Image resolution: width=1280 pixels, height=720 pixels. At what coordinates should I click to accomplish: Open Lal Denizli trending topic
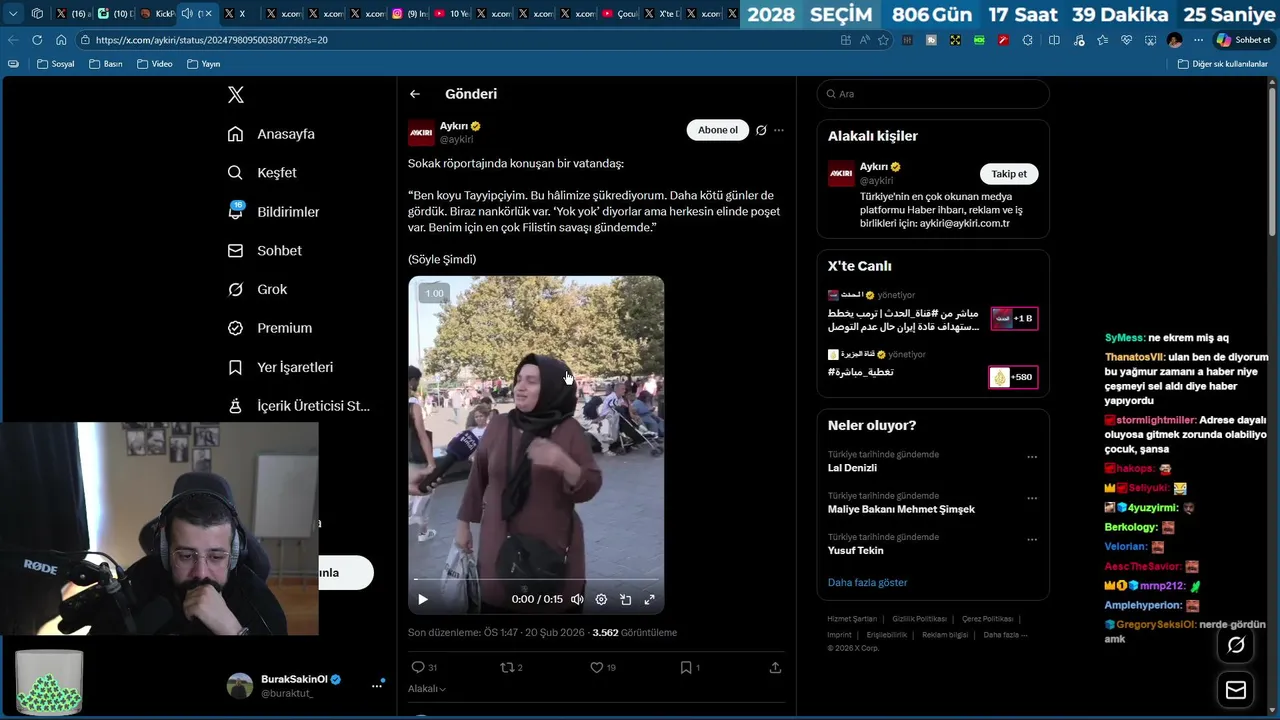[x=852, y=468]
